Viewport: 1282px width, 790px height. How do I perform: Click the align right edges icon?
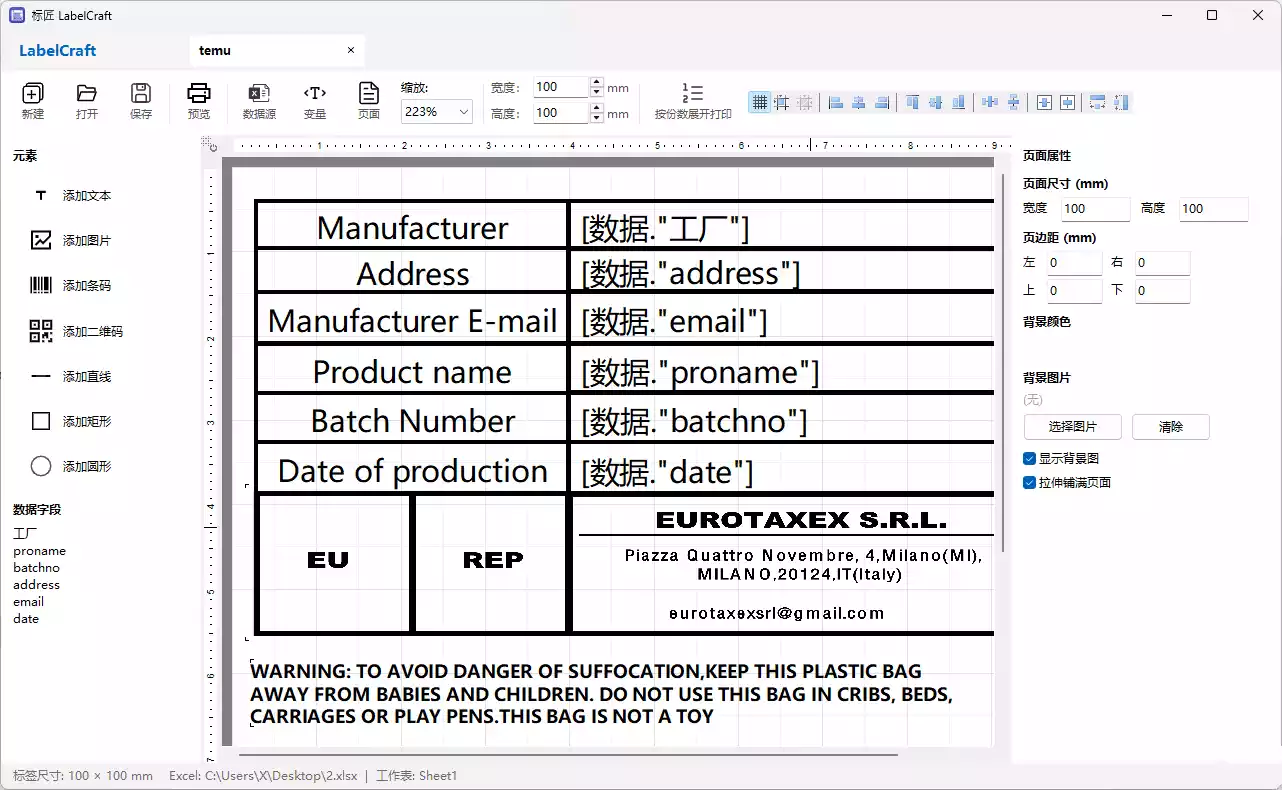pyautogui.click(x=882, y=102)
